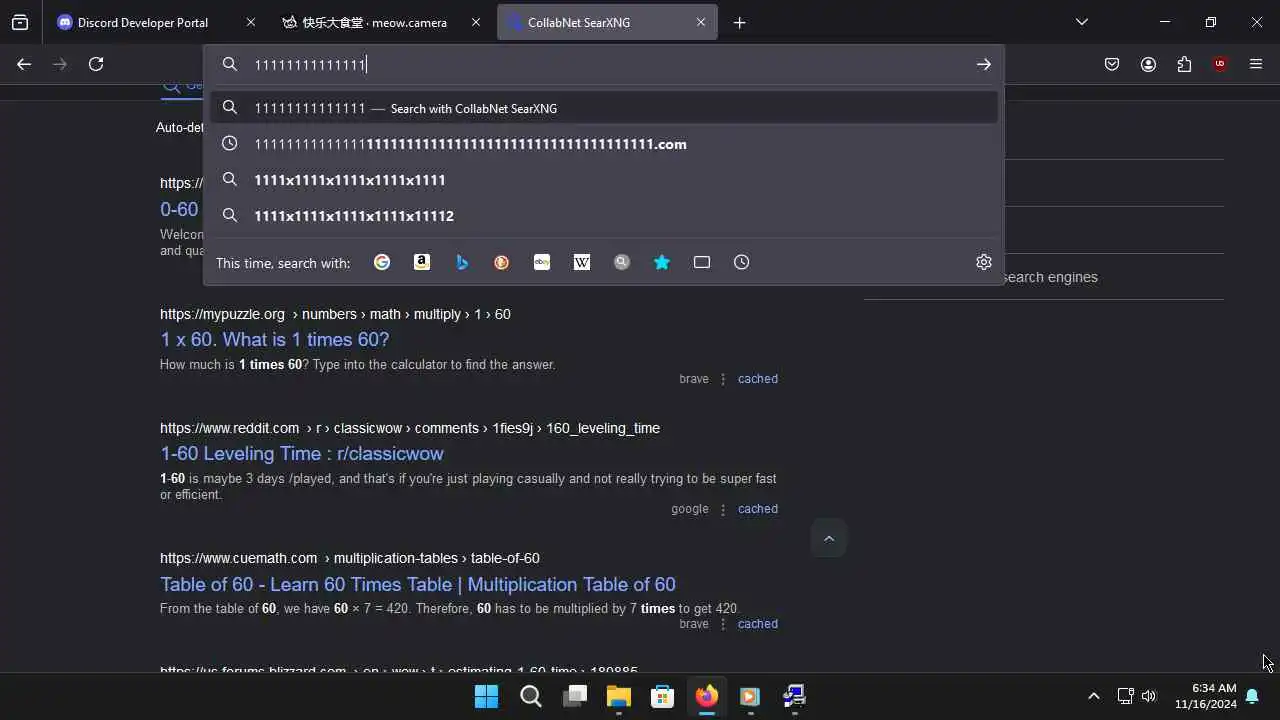This screenshot has width=1280, height=720.
Task: Open Task View on taskbar
Action: coord(575,696)
